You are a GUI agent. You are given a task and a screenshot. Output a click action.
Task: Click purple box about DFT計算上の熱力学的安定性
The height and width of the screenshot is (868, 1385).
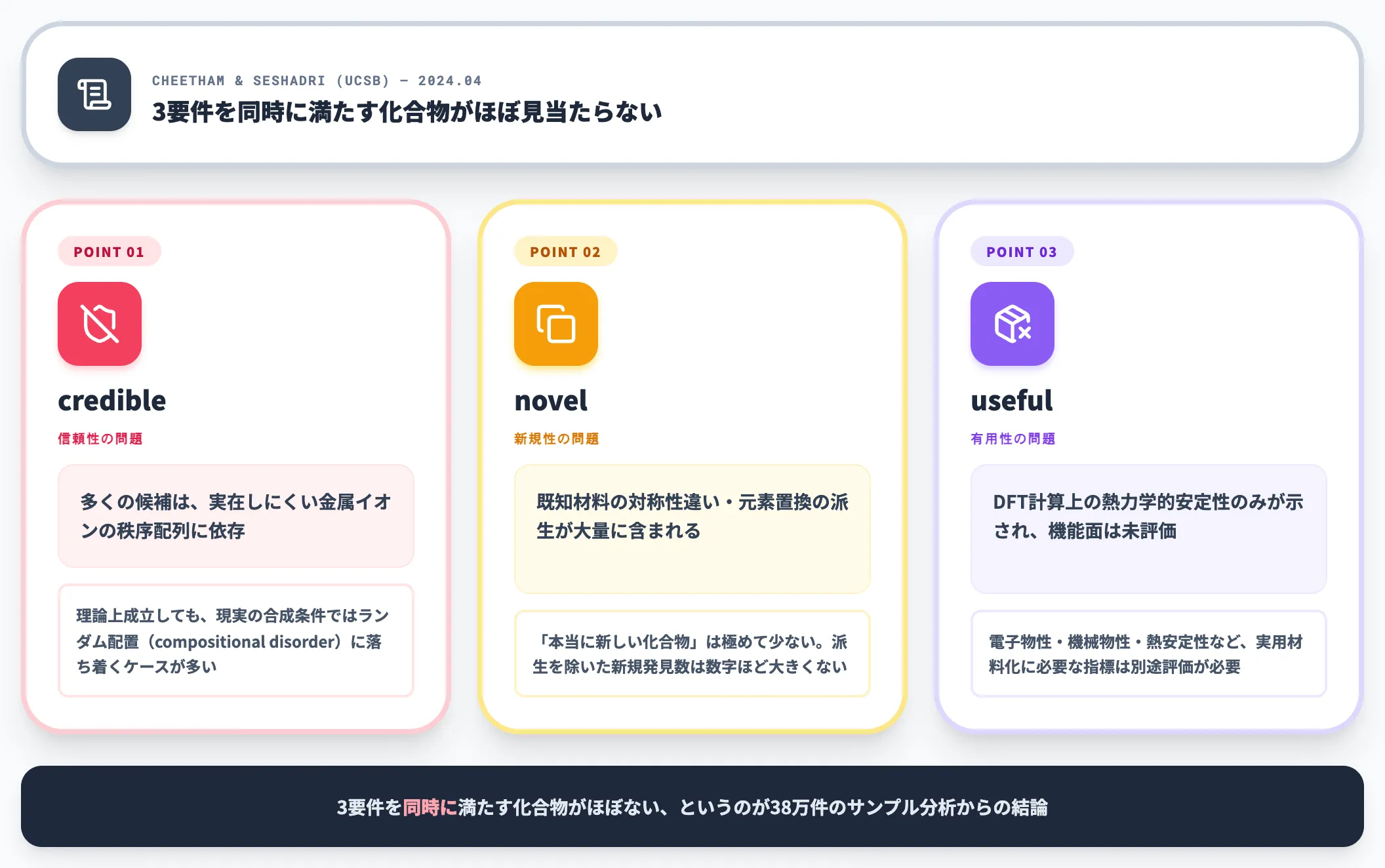1149,529
